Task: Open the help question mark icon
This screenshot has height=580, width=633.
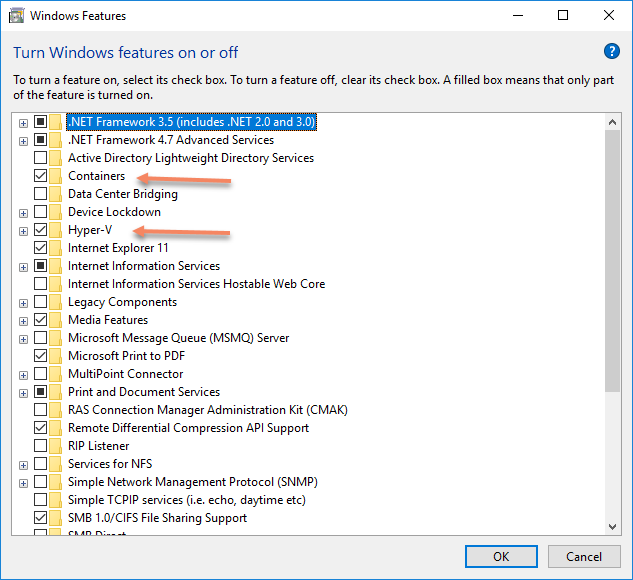Action: coord(612,52)
